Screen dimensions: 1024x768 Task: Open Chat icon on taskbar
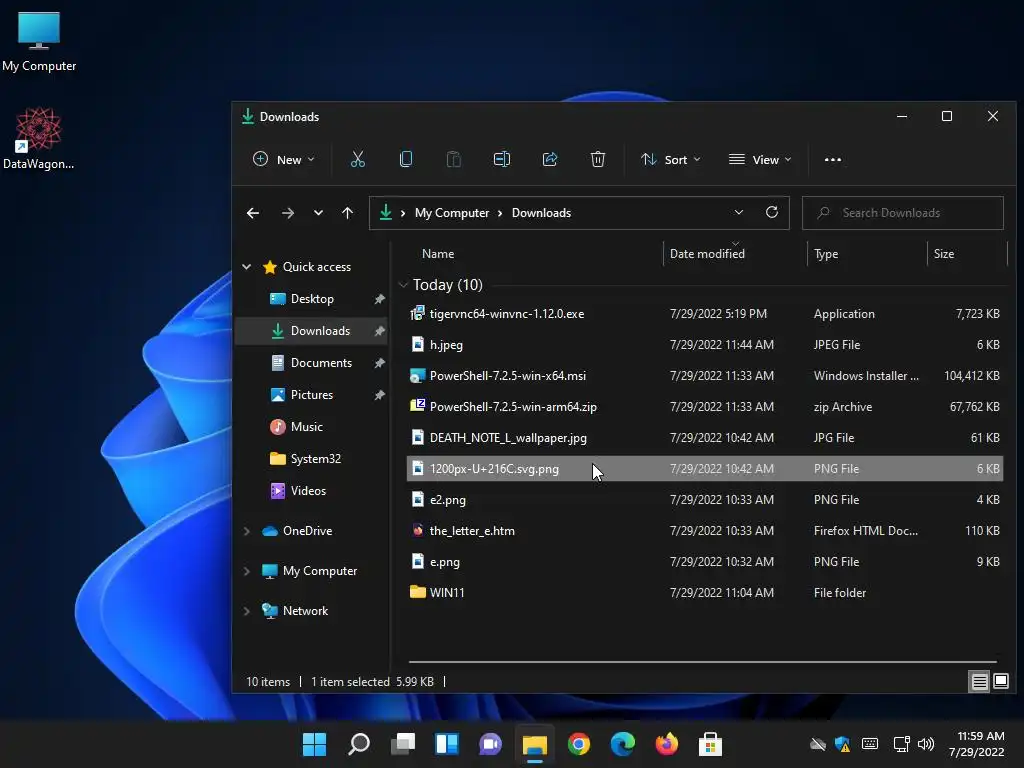coord(490,744)
